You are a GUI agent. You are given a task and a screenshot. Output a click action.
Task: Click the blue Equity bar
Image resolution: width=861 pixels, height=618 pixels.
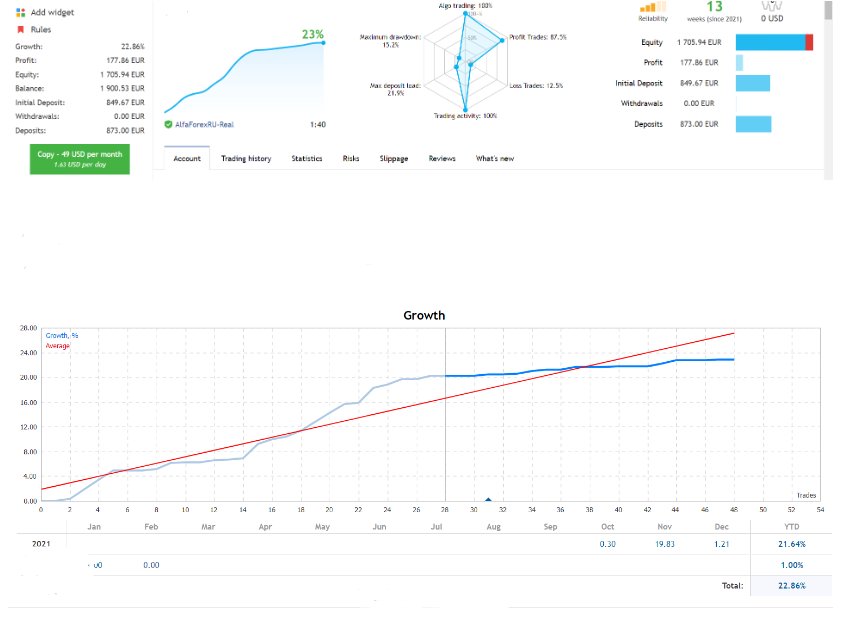pyautogui.click(x=770, y=42)
